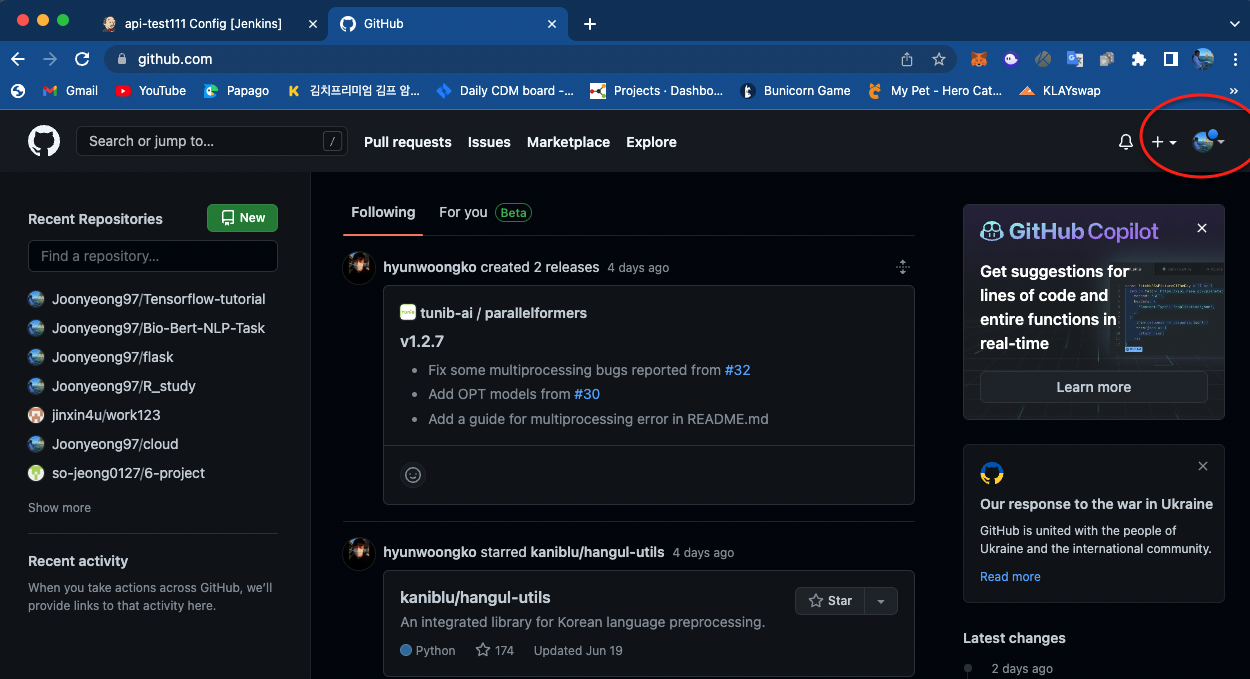Reload the page
Image resolution: width=1250 pixels, height=679 pixels.
(x=82, y=59)
